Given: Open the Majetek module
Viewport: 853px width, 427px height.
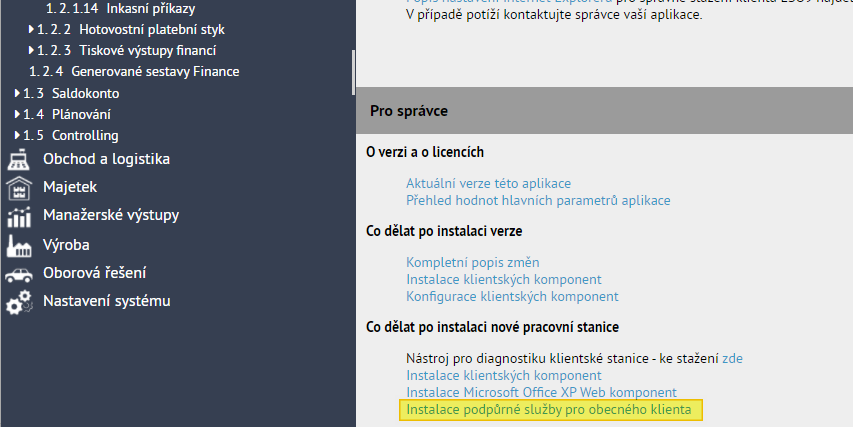Looking at the screenshot, I should tap(70, 187).
